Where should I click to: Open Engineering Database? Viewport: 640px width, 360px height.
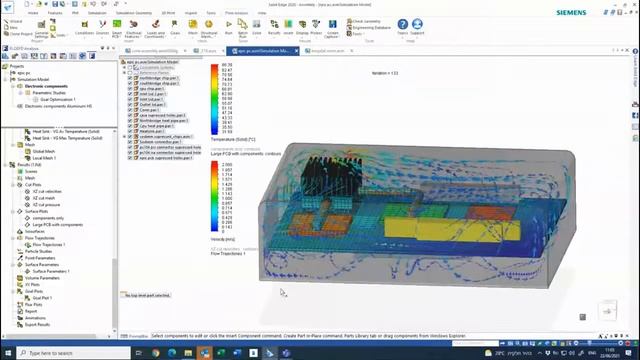click(369, 28)
